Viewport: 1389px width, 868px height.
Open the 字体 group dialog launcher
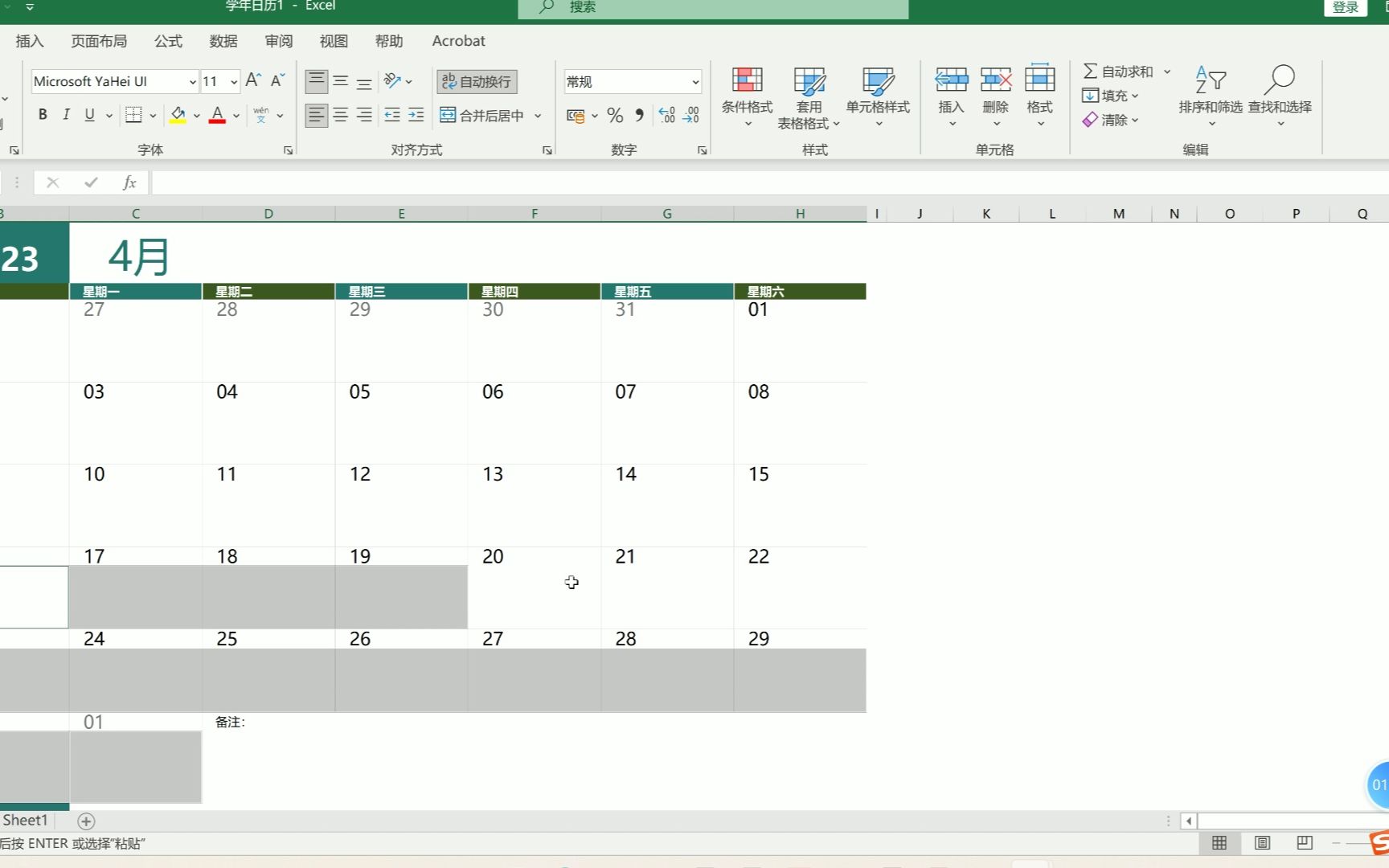click(x=288, y=150)
